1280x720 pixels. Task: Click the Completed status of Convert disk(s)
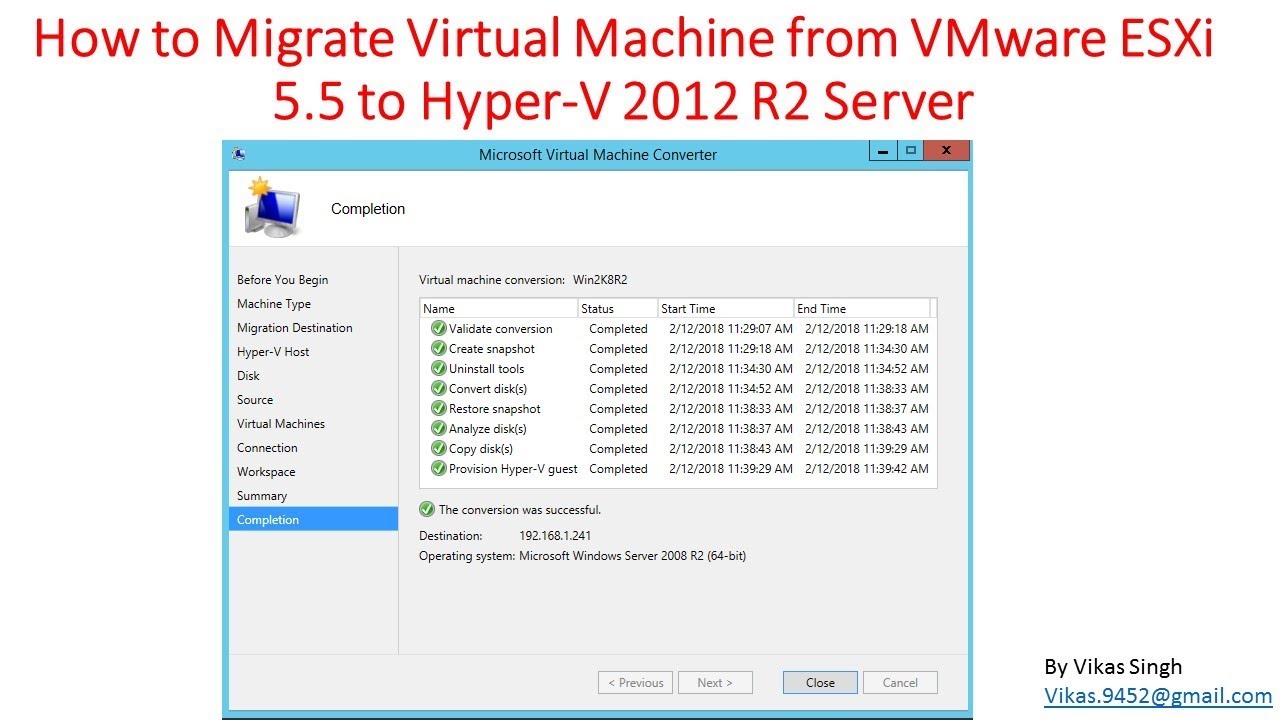618,389
